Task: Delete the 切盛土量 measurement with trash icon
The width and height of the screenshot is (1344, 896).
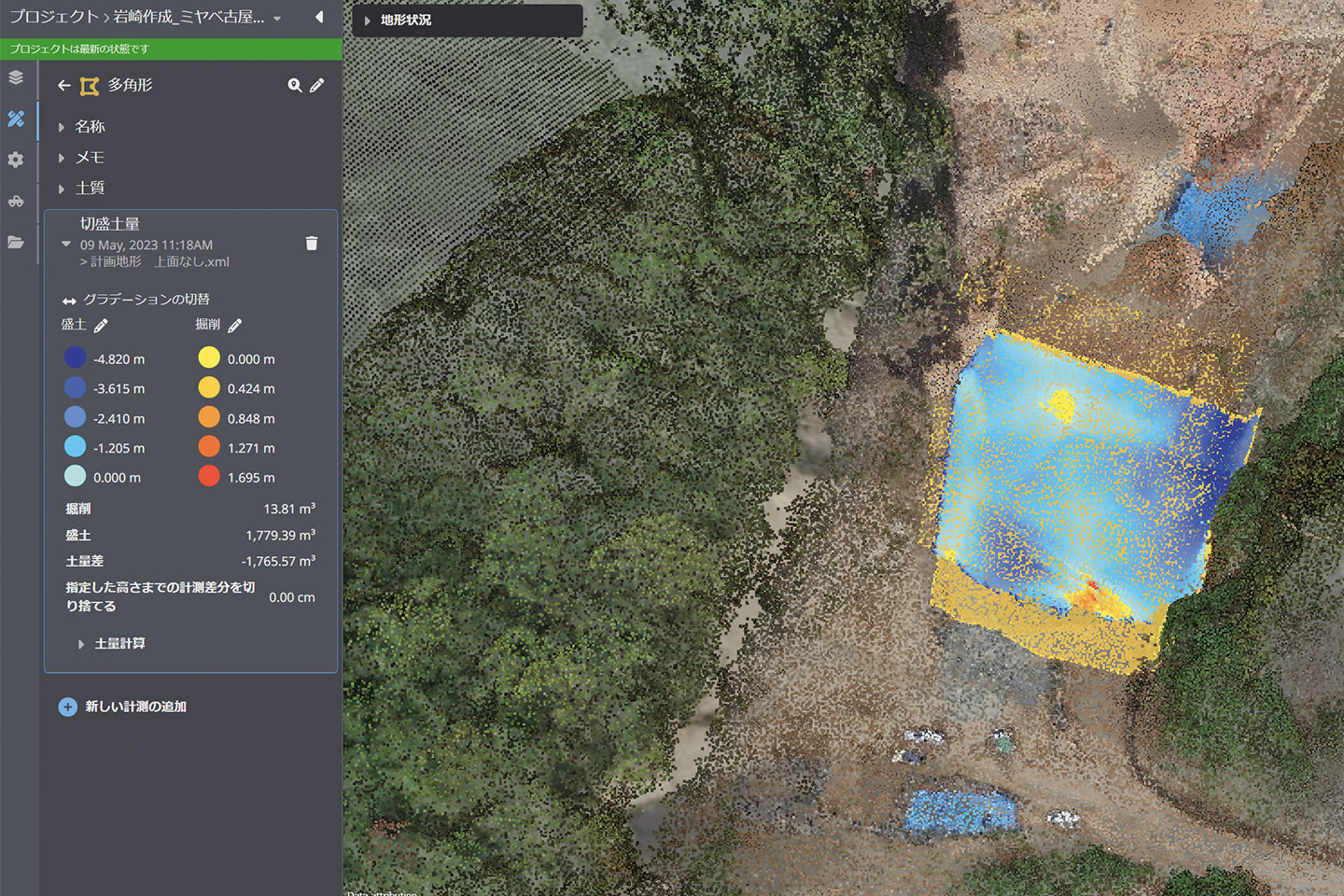Action: (x=312, y=244)
